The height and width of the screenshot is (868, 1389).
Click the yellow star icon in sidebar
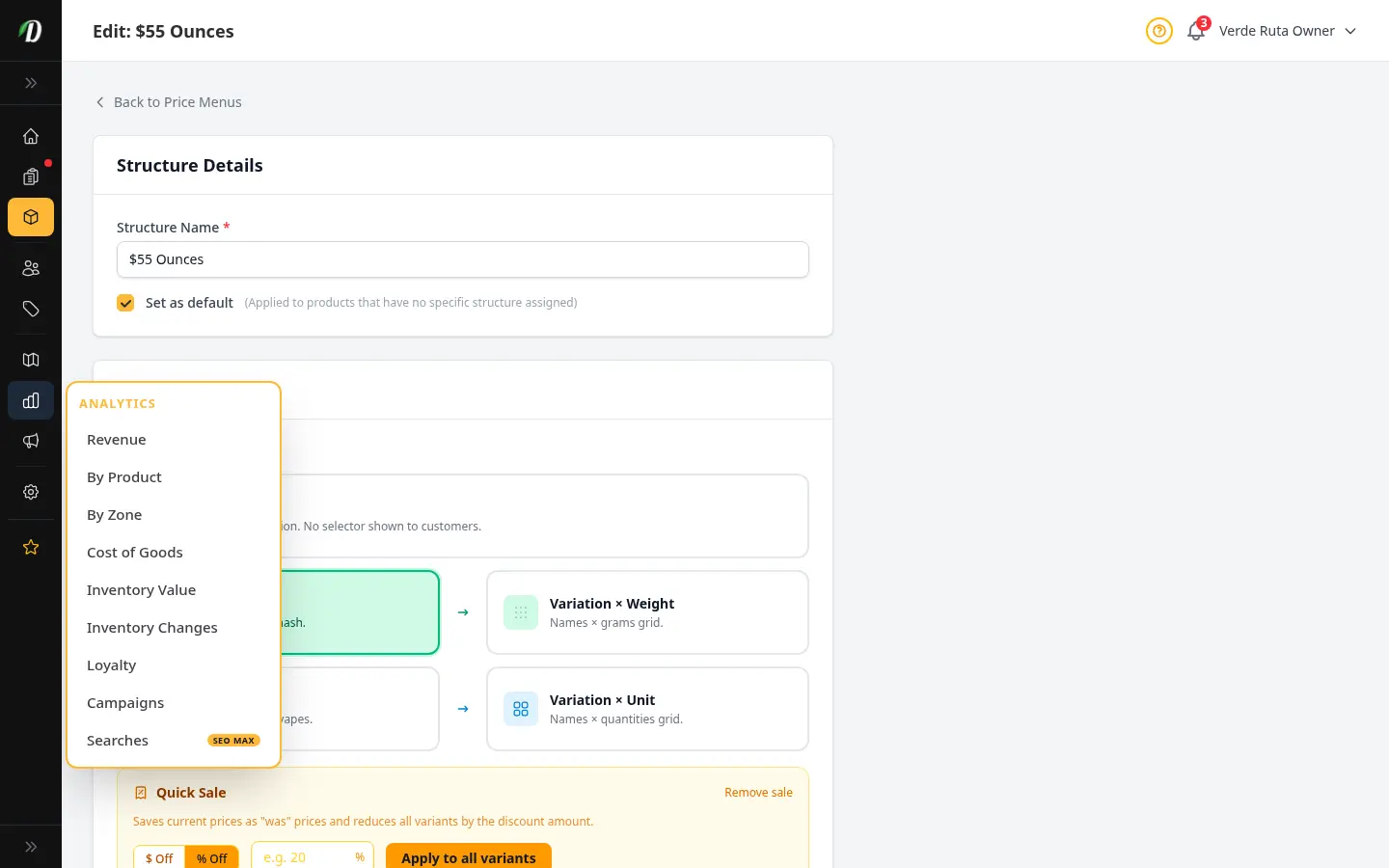tap(31, 547)
